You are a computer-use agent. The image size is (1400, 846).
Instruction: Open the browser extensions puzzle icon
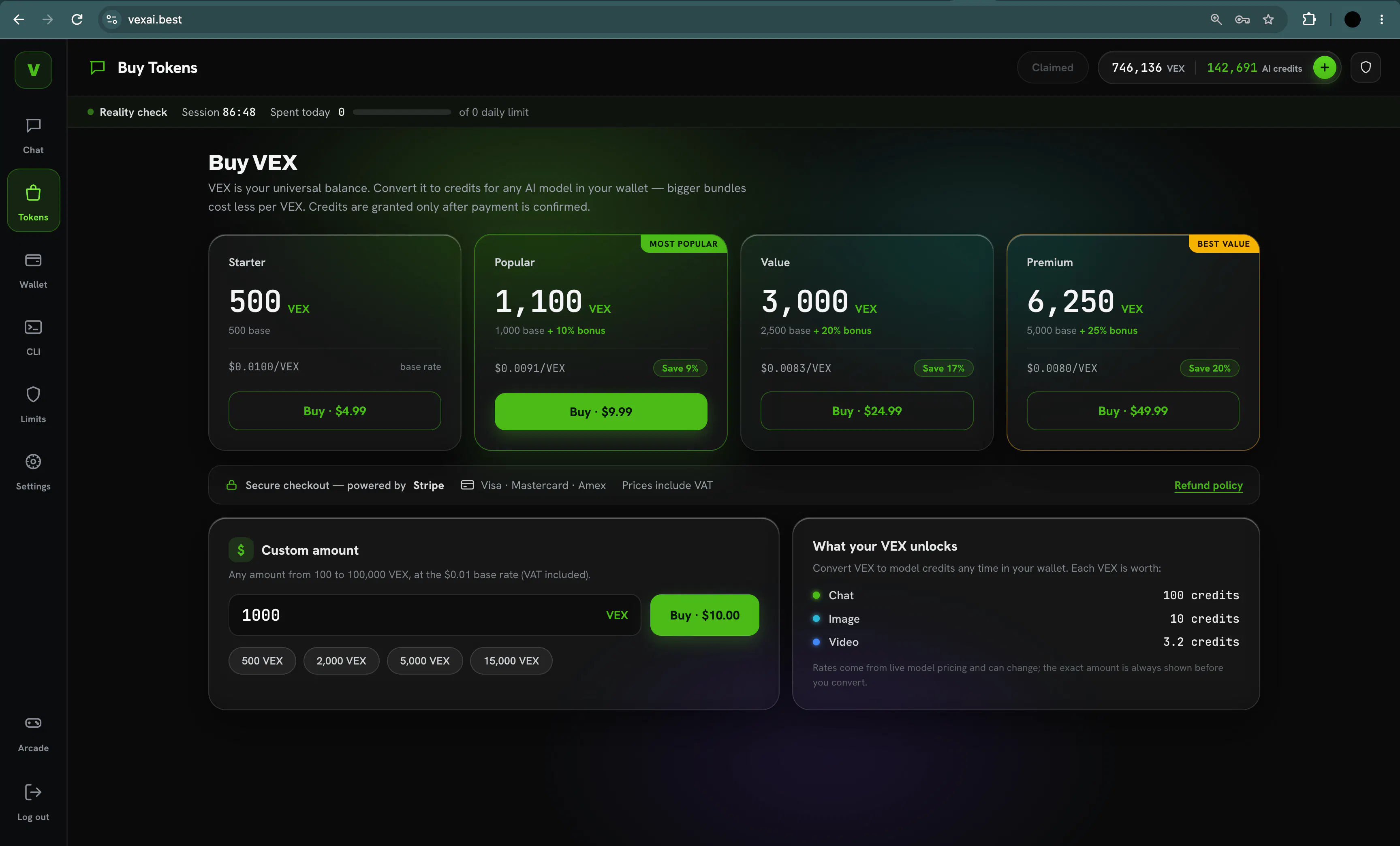click(x=1309, y=19)
